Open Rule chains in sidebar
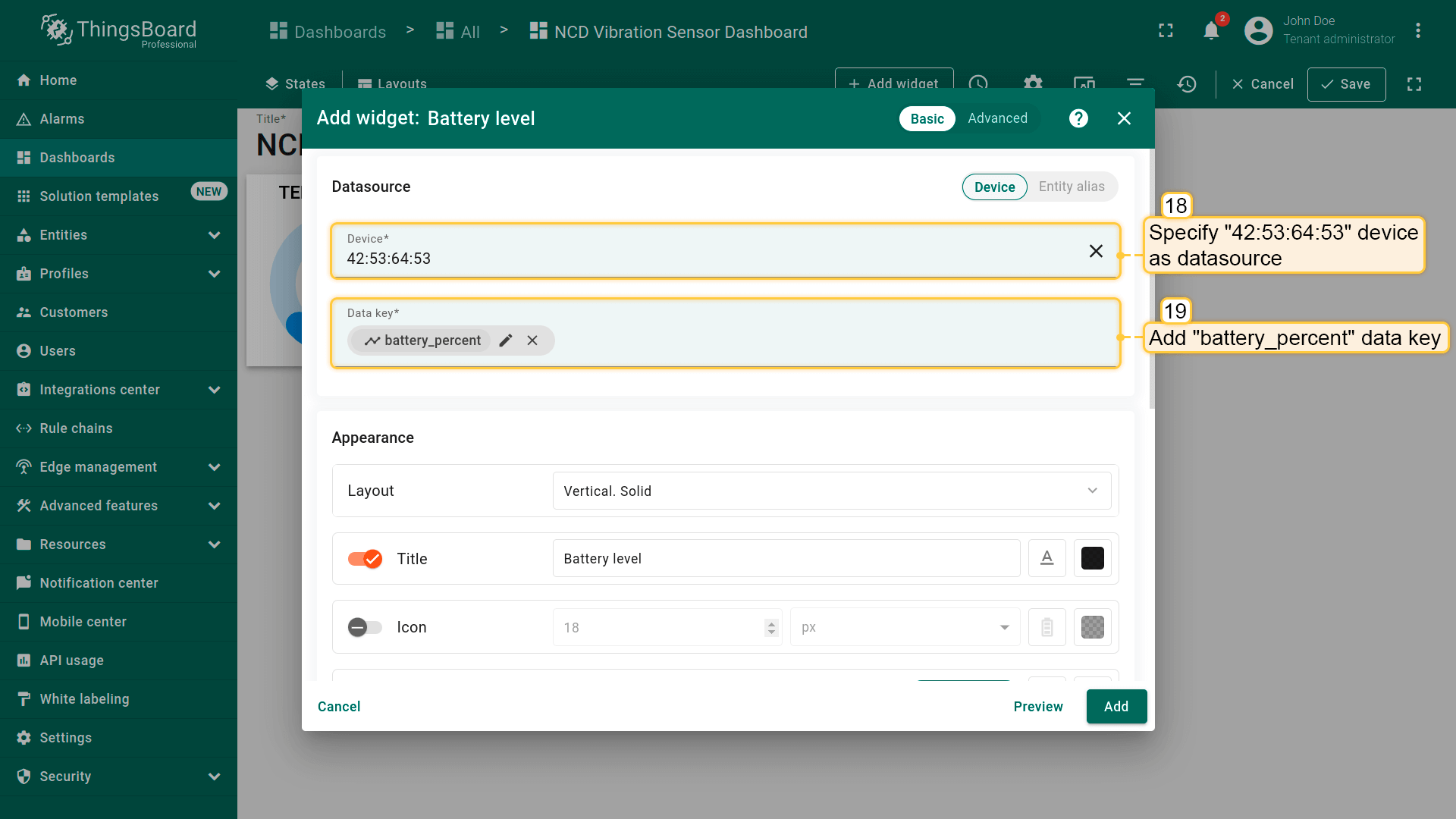Screen dimensions: 1456x819 (76, 428)
